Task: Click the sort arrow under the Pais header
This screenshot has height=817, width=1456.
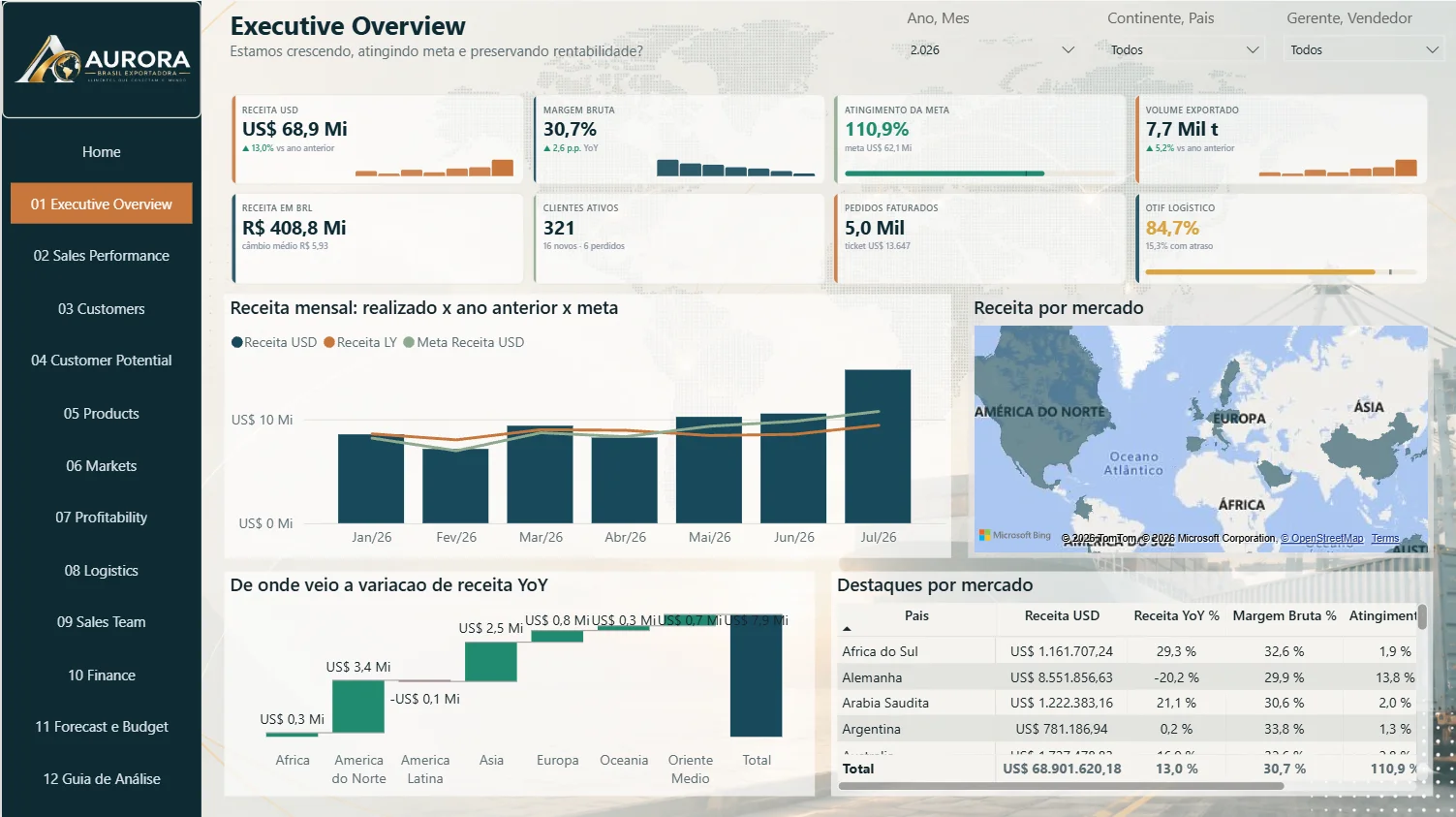Action: pyautogui.click(x=847, y=629)
